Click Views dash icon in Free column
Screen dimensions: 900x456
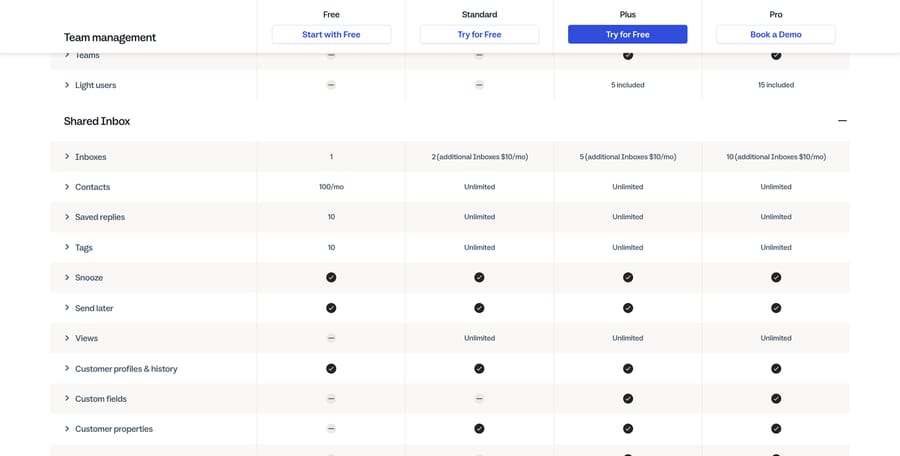coord(331,338)
